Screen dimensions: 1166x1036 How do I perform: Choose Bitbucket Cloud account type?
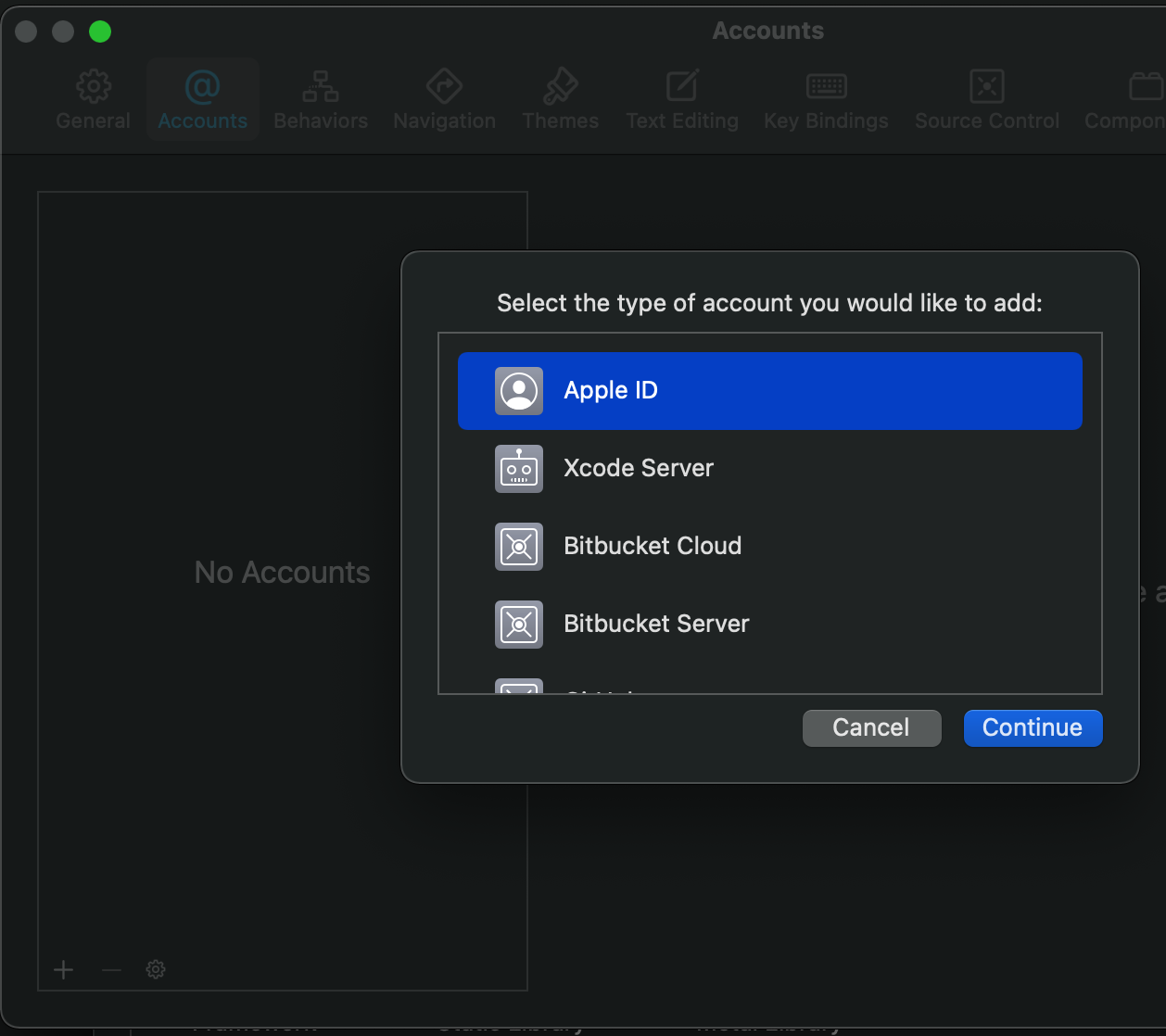point(769,546)
